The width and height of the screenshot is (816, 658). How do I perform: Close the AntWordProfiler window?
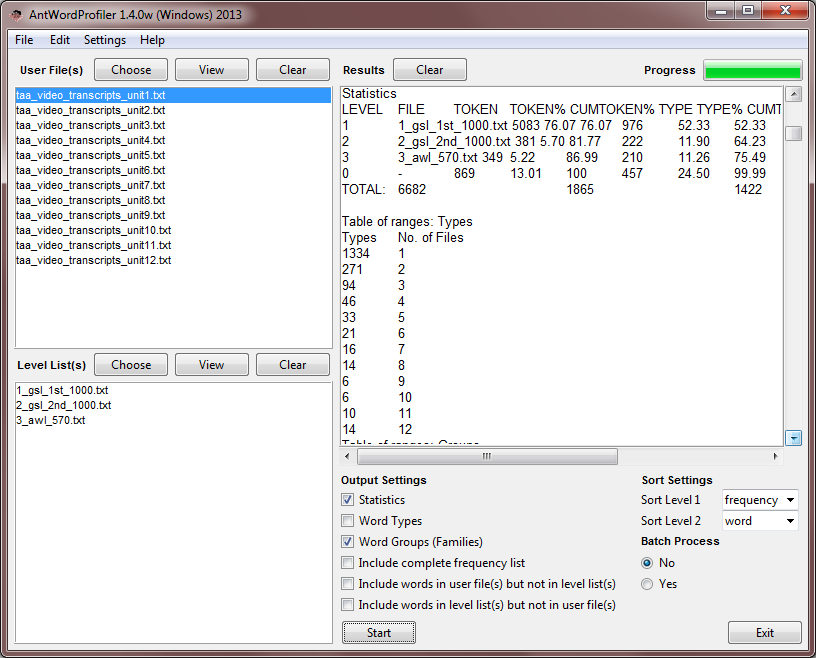pyautogui.click(x=785, y=11)
